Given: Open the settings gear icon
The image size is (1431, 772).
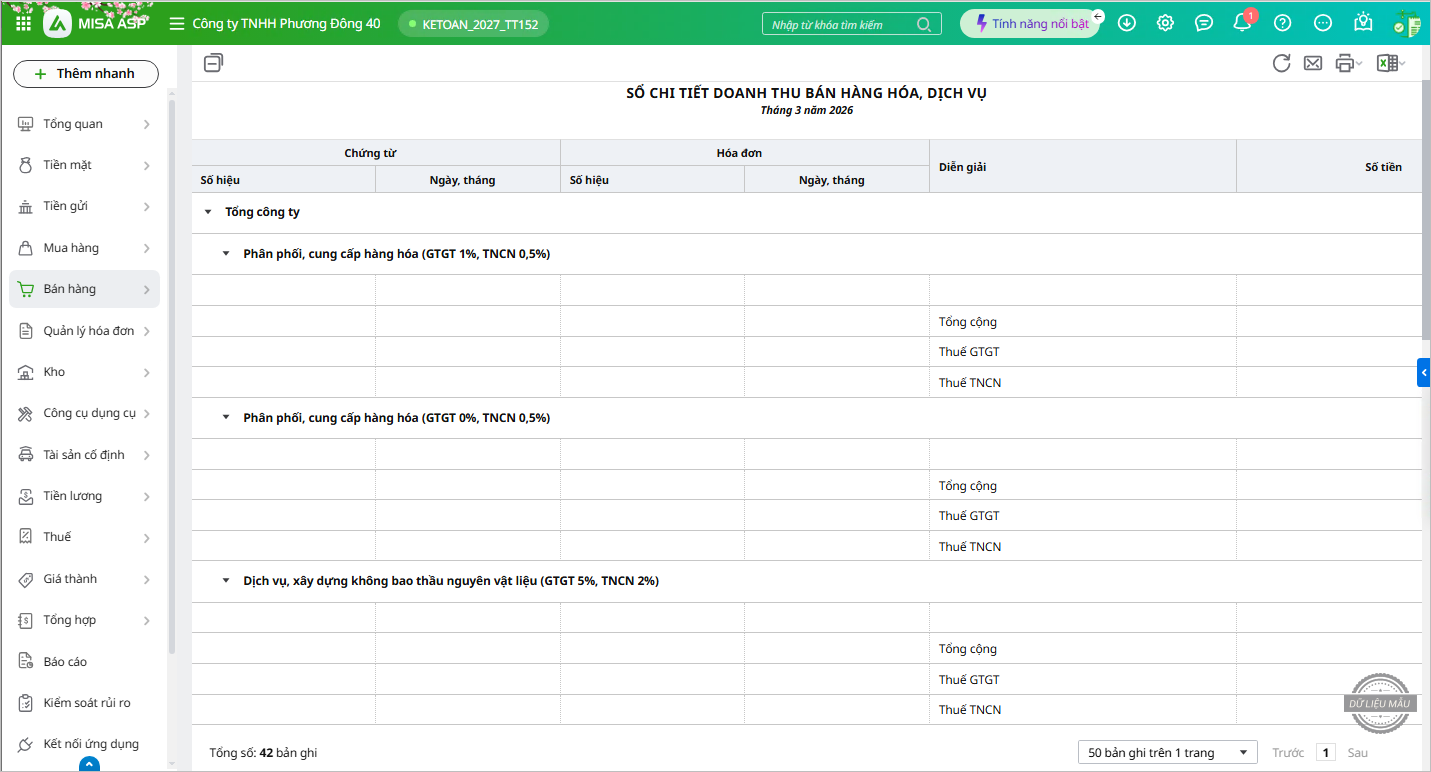Looking at the screenshot, I should (1165, 23).
